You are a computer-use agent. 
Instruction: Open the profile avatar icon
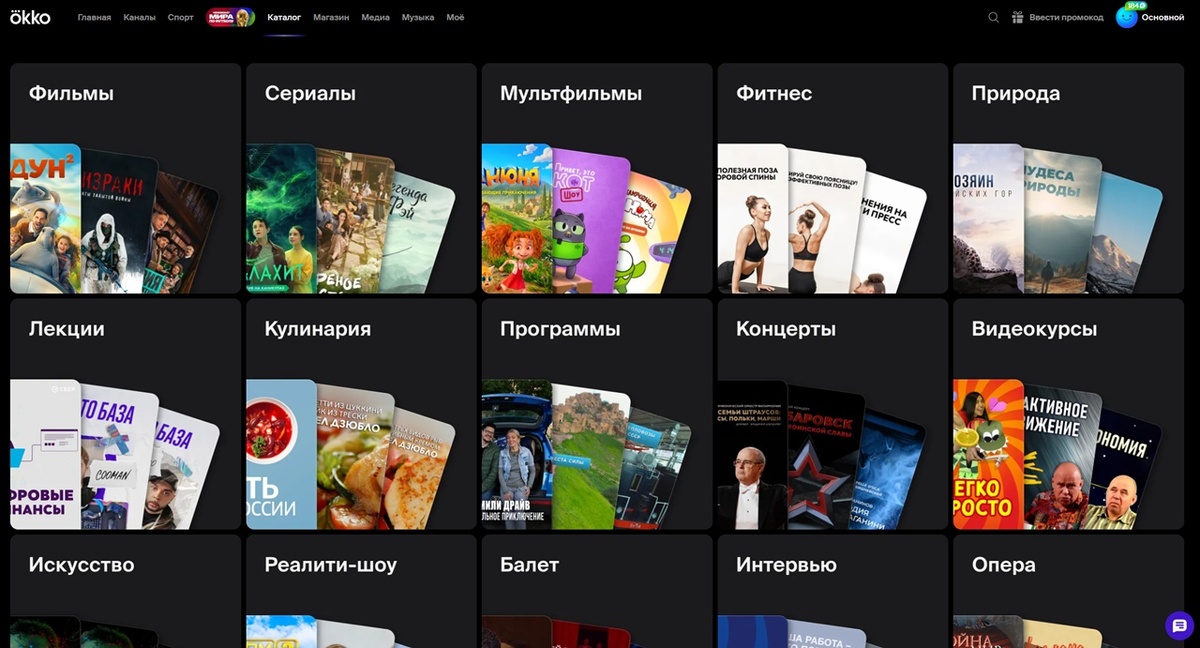point(1127,17)
